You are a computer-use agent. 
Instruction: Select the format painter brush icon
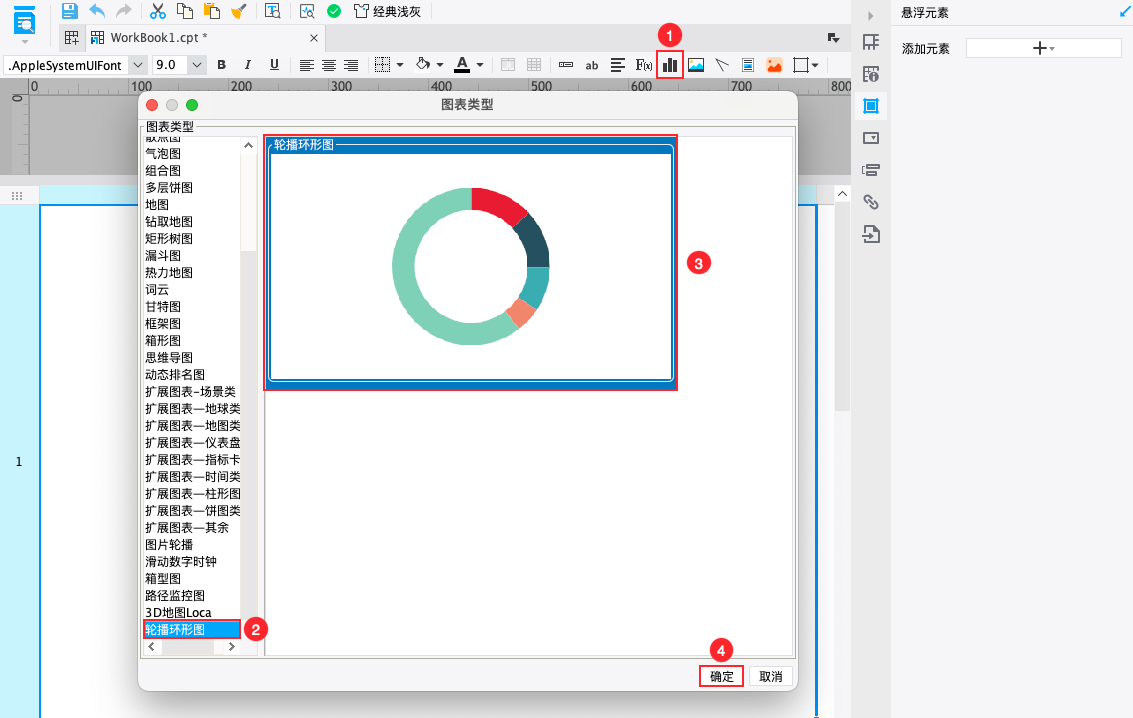[x=238, y=11]
